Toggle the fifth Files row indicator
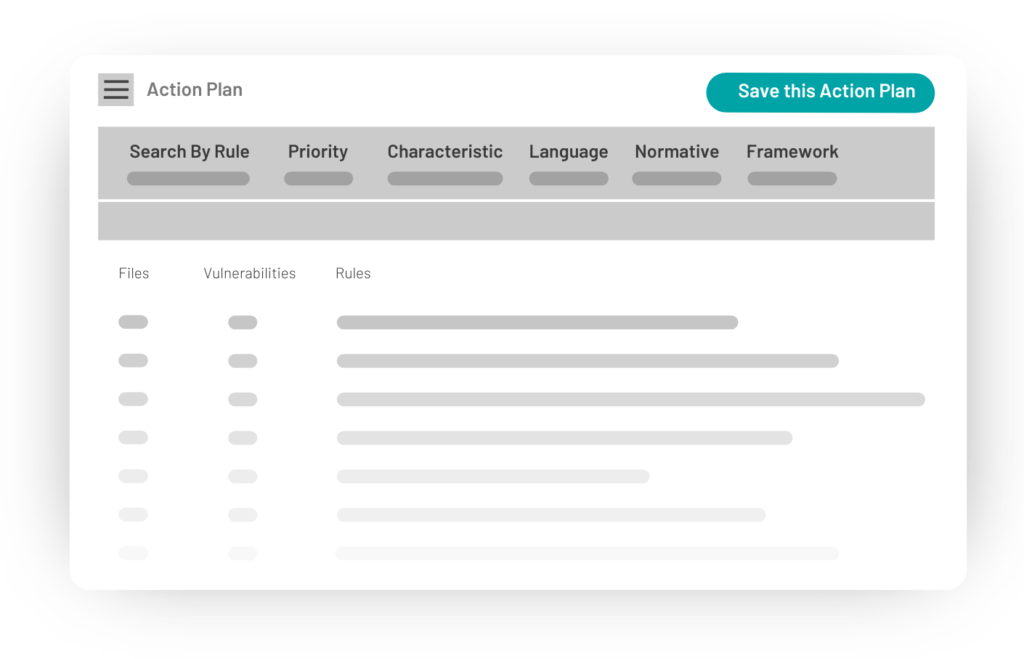The image size is (1024, 659). click(133, 476)
